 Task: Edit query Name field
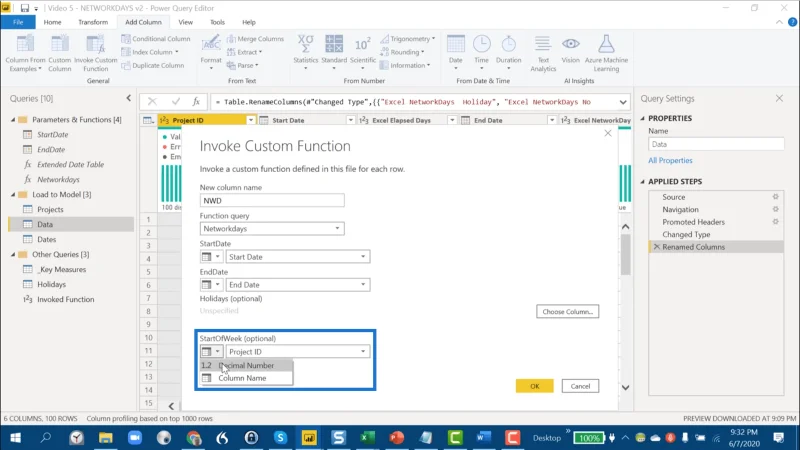tap(716, 144)
